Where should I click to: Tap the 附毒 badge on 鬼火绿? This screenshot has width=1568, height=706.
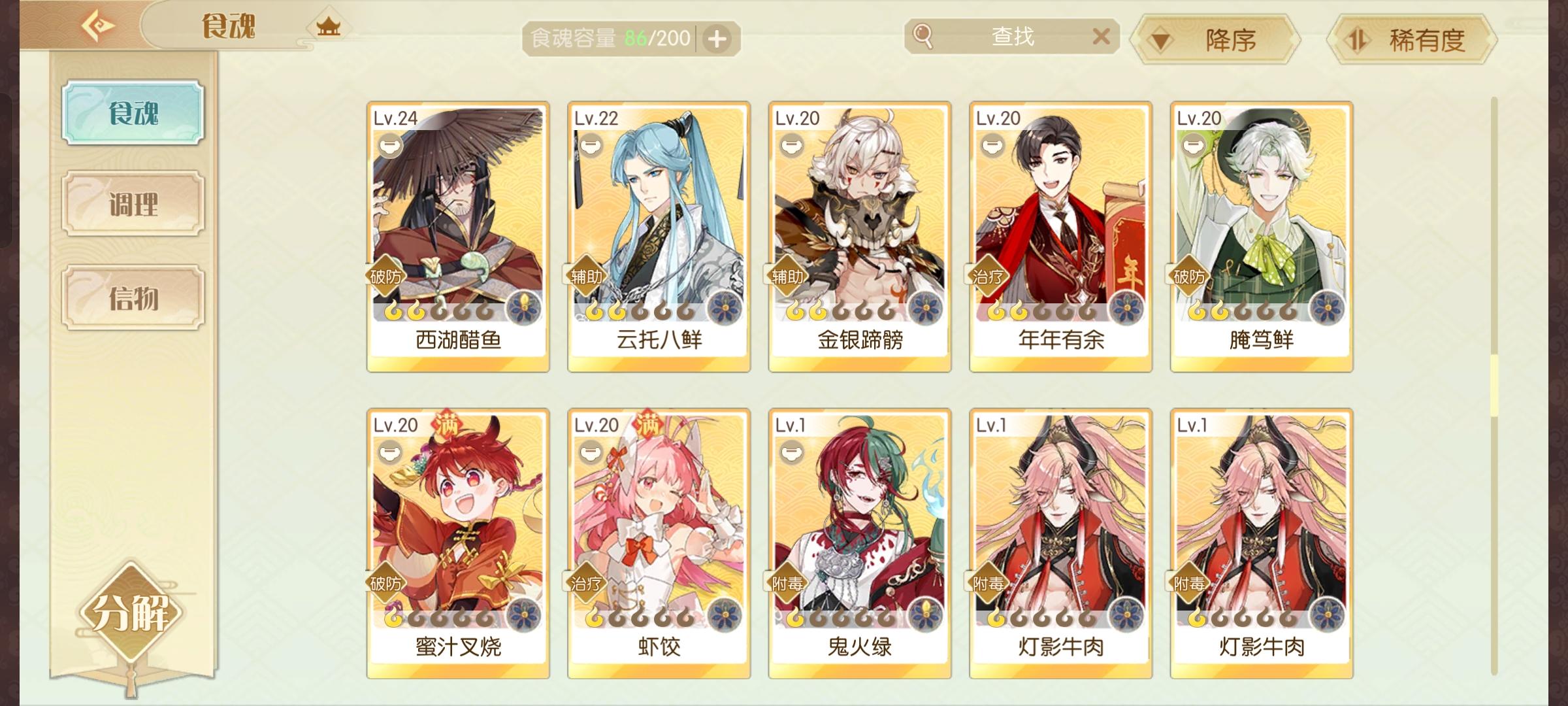click(787, 584)
